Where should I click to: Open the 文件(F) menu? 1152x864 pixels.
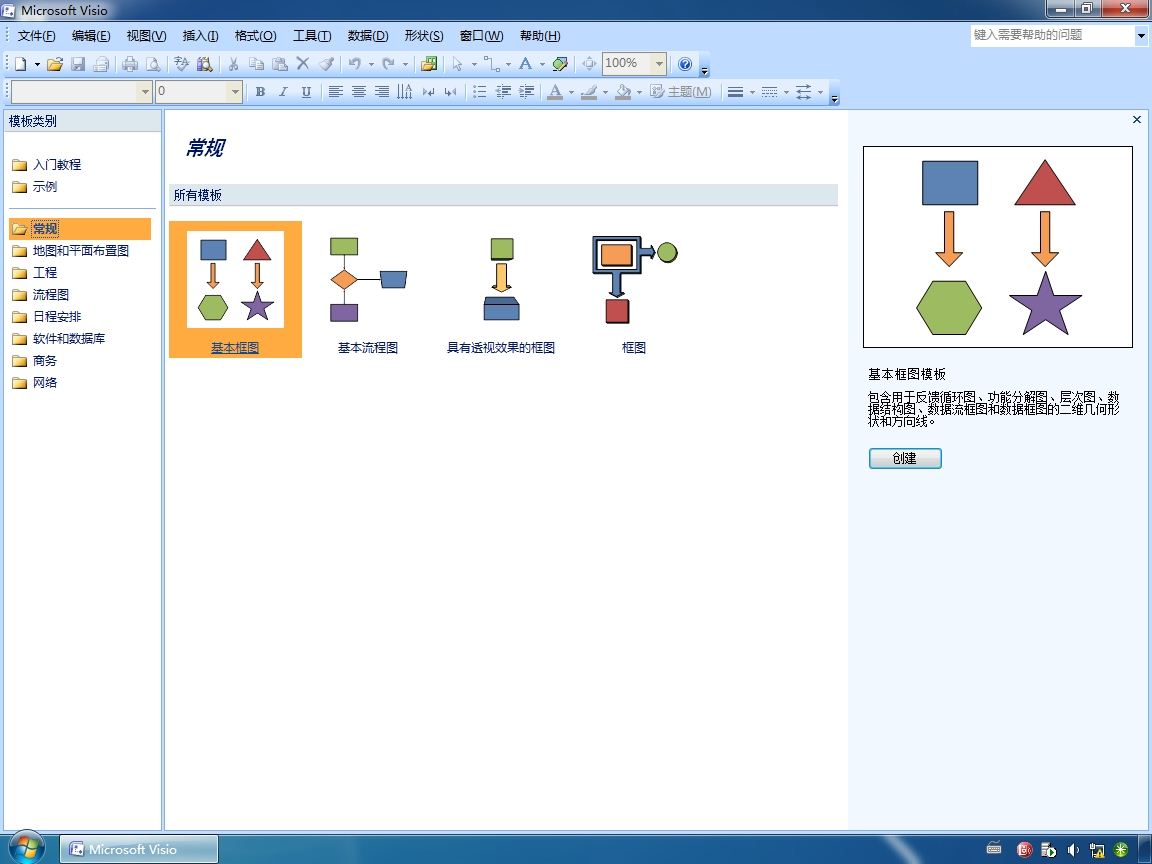(x=36, y=35)
